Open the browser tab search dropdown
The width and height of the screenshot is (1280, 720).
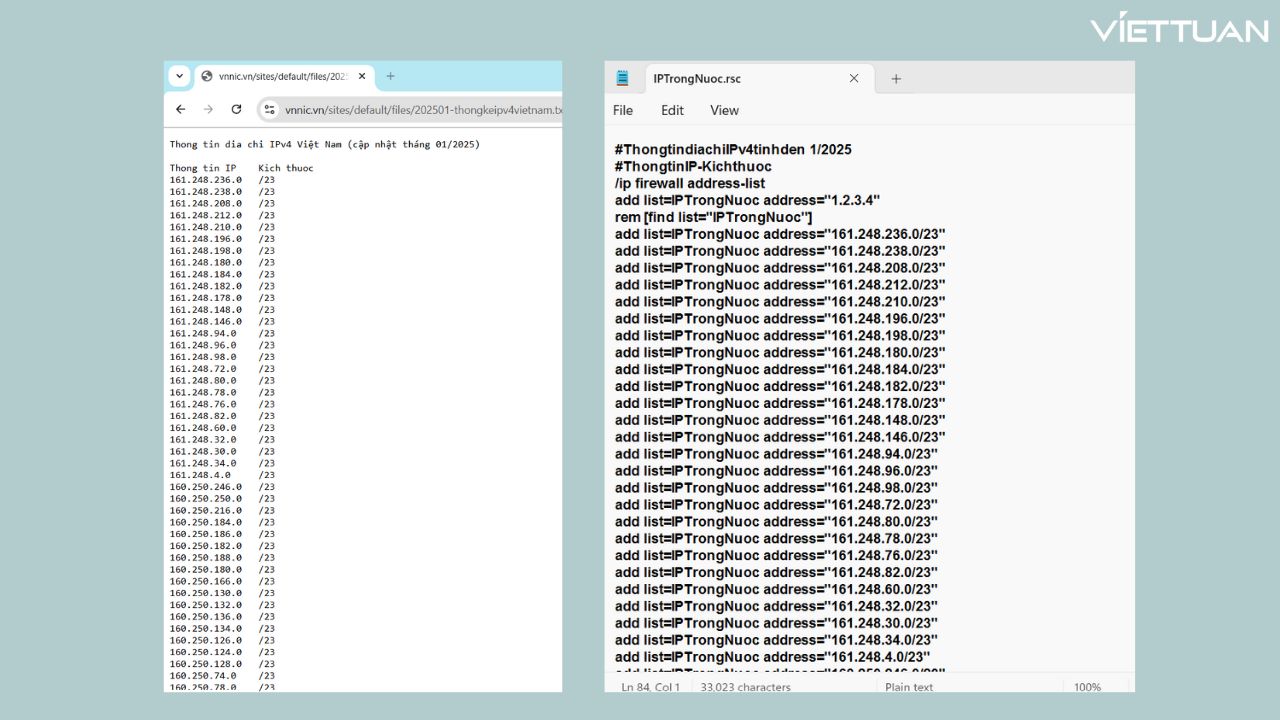pos(179,76)
